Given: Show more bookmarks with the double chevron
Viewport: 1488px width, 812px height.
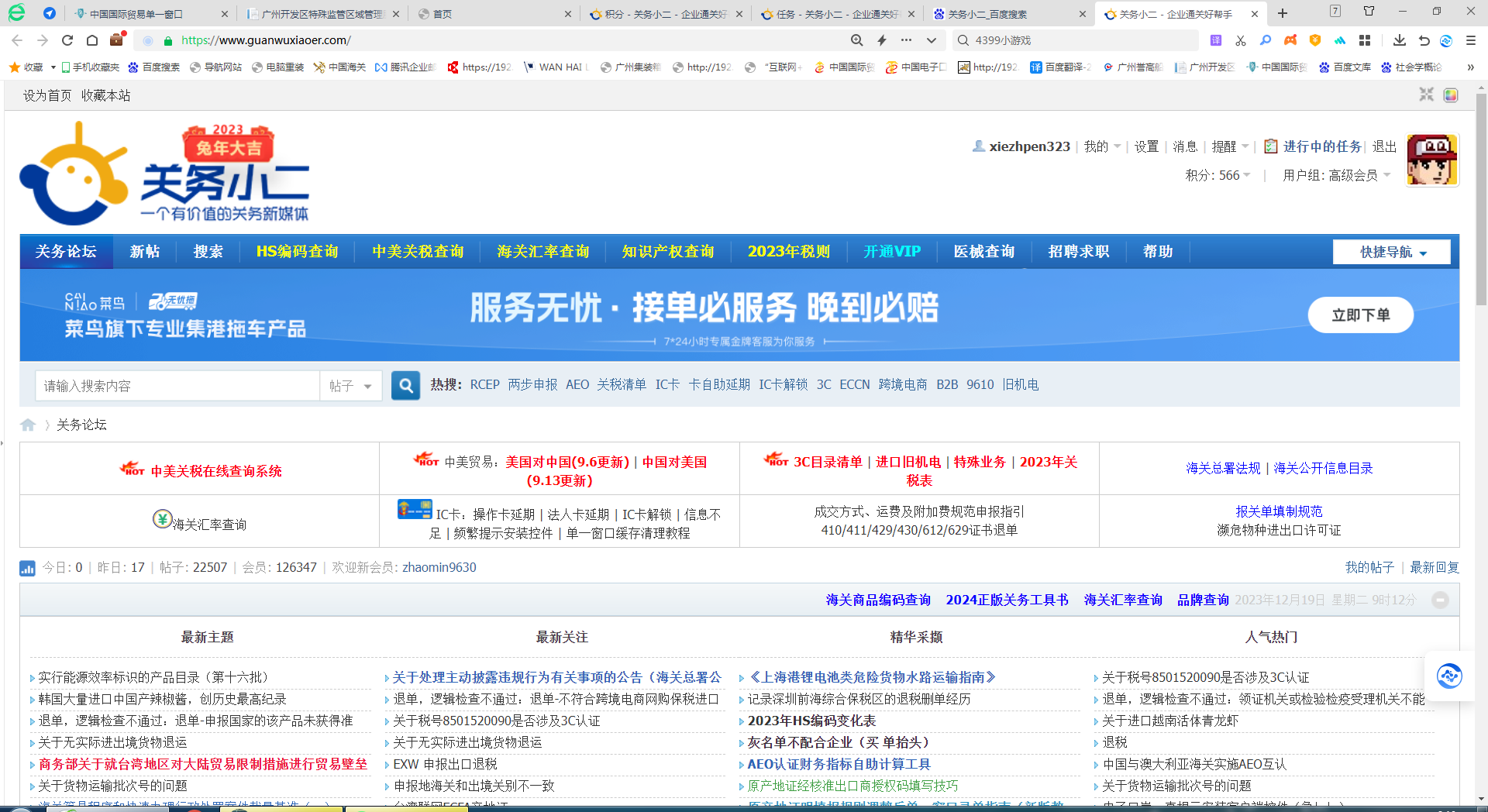Looking at the screenshot, I should [1470, 67].
